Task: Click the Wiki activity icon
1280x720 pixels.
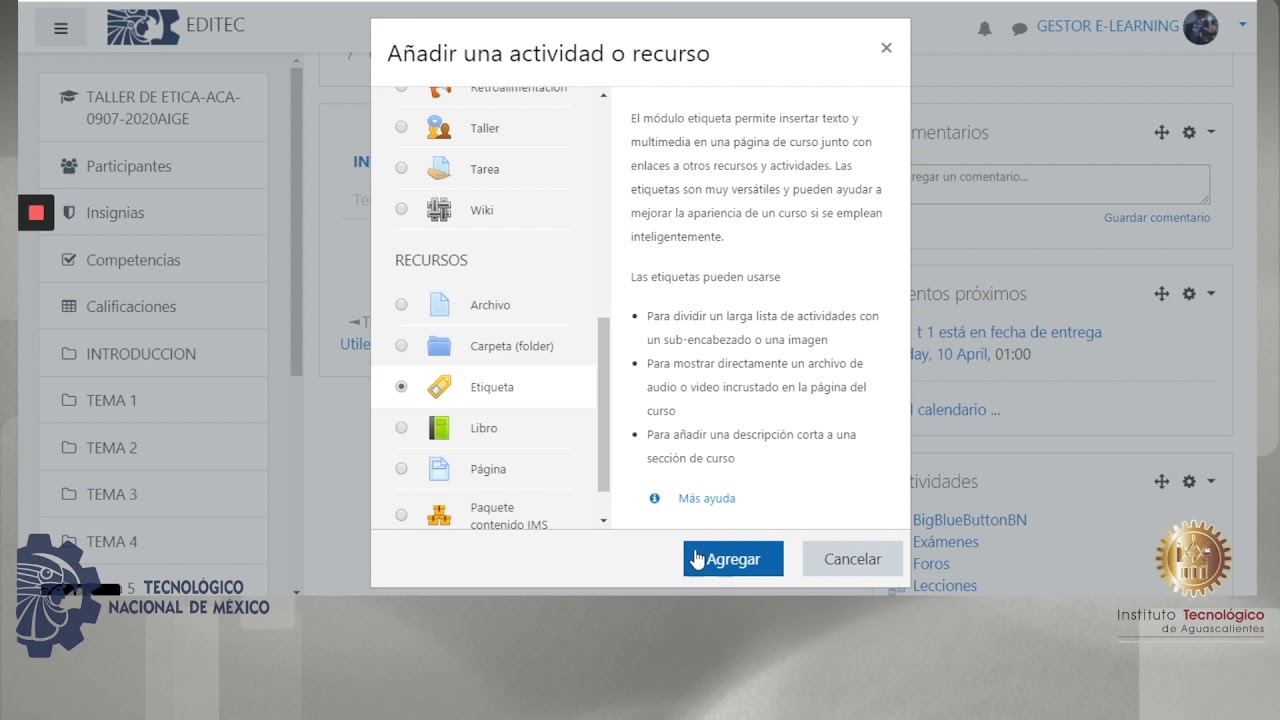Action: (x=439, y=210)
